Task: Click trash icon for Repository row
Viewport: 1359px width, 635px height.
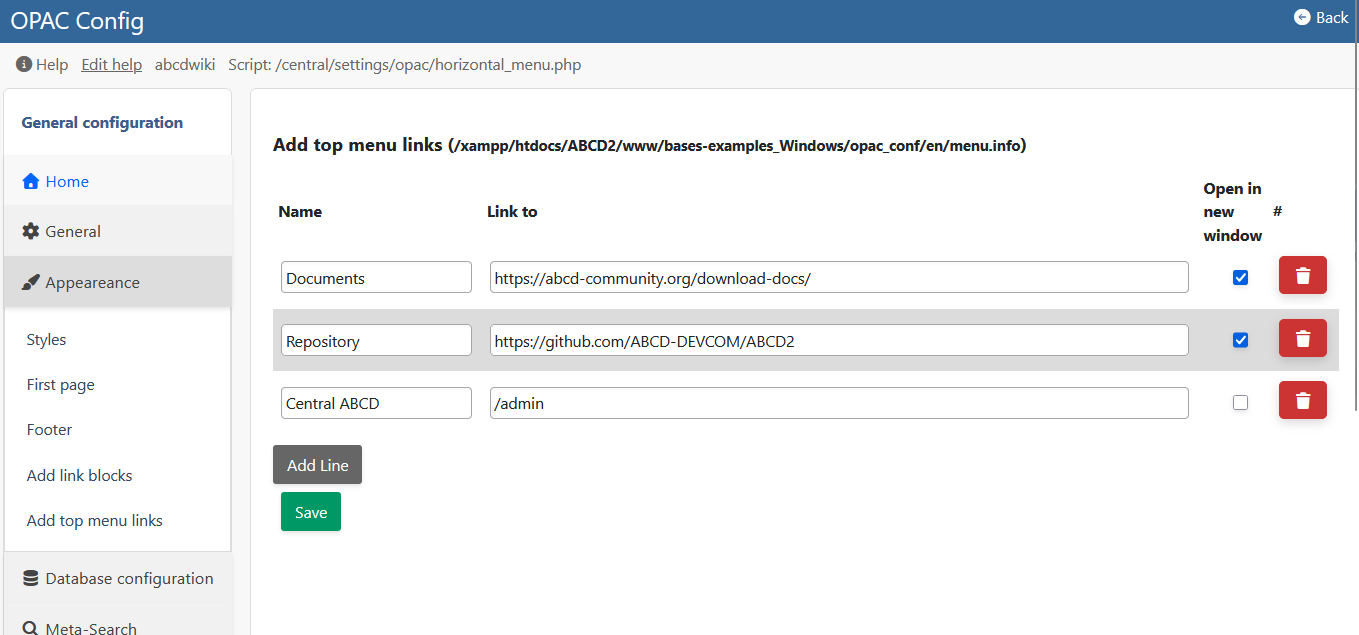Action: 1302,339
